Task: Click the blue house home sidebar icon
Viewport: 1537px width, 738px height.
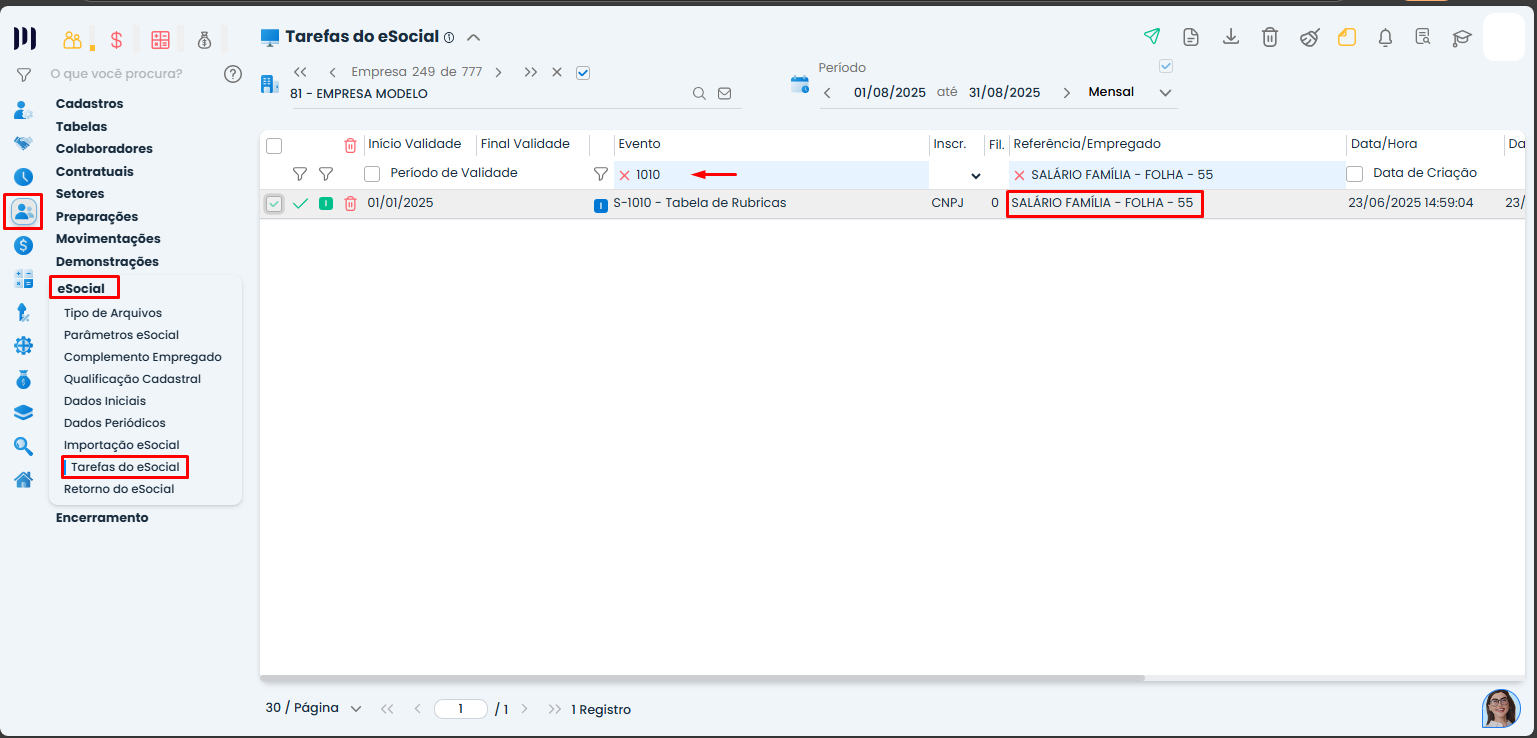Action: pos(24,479)
